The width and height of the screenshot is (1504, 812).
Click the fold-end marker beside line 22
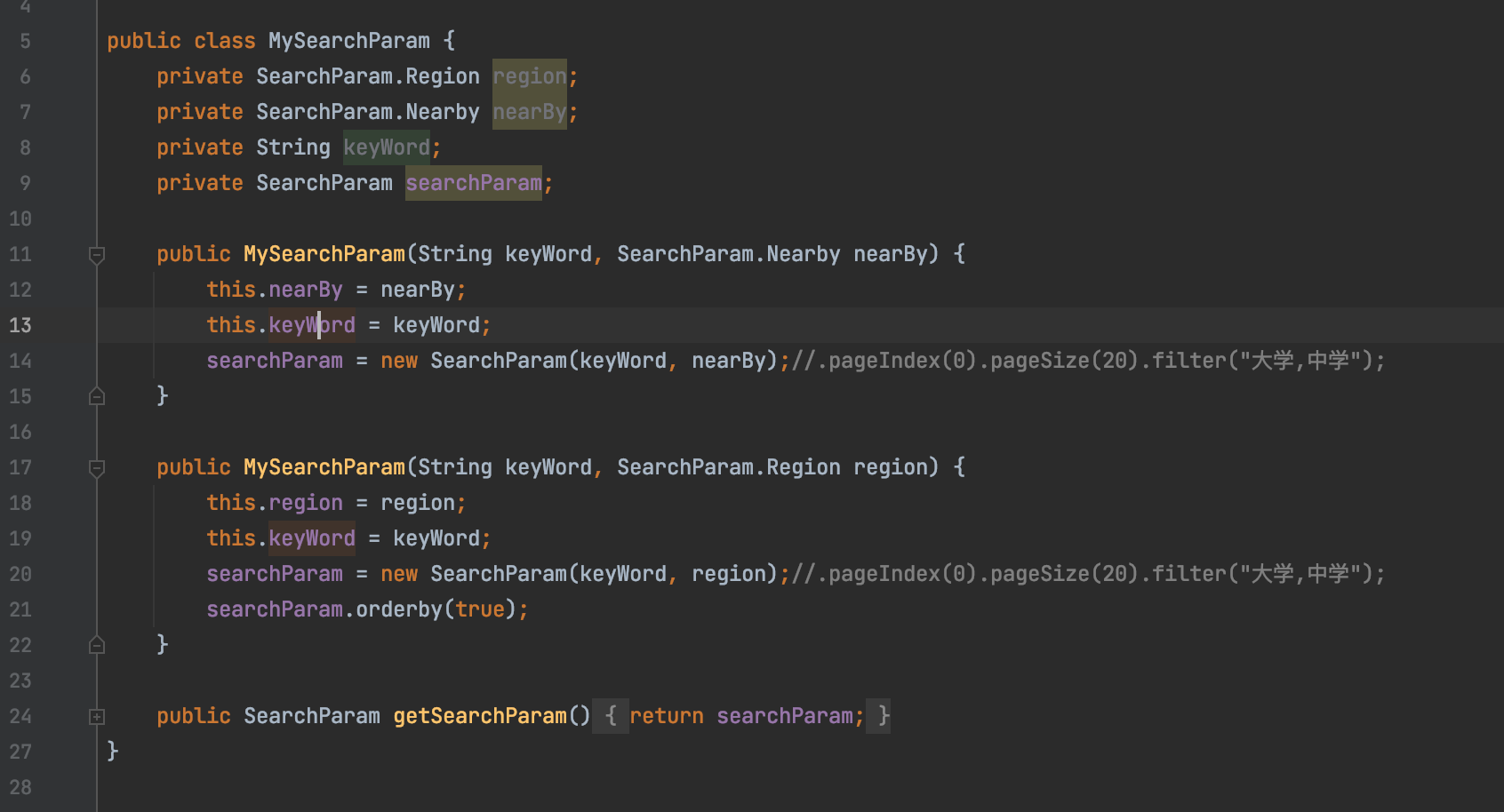pyautogui.click(x=96, y=645)
